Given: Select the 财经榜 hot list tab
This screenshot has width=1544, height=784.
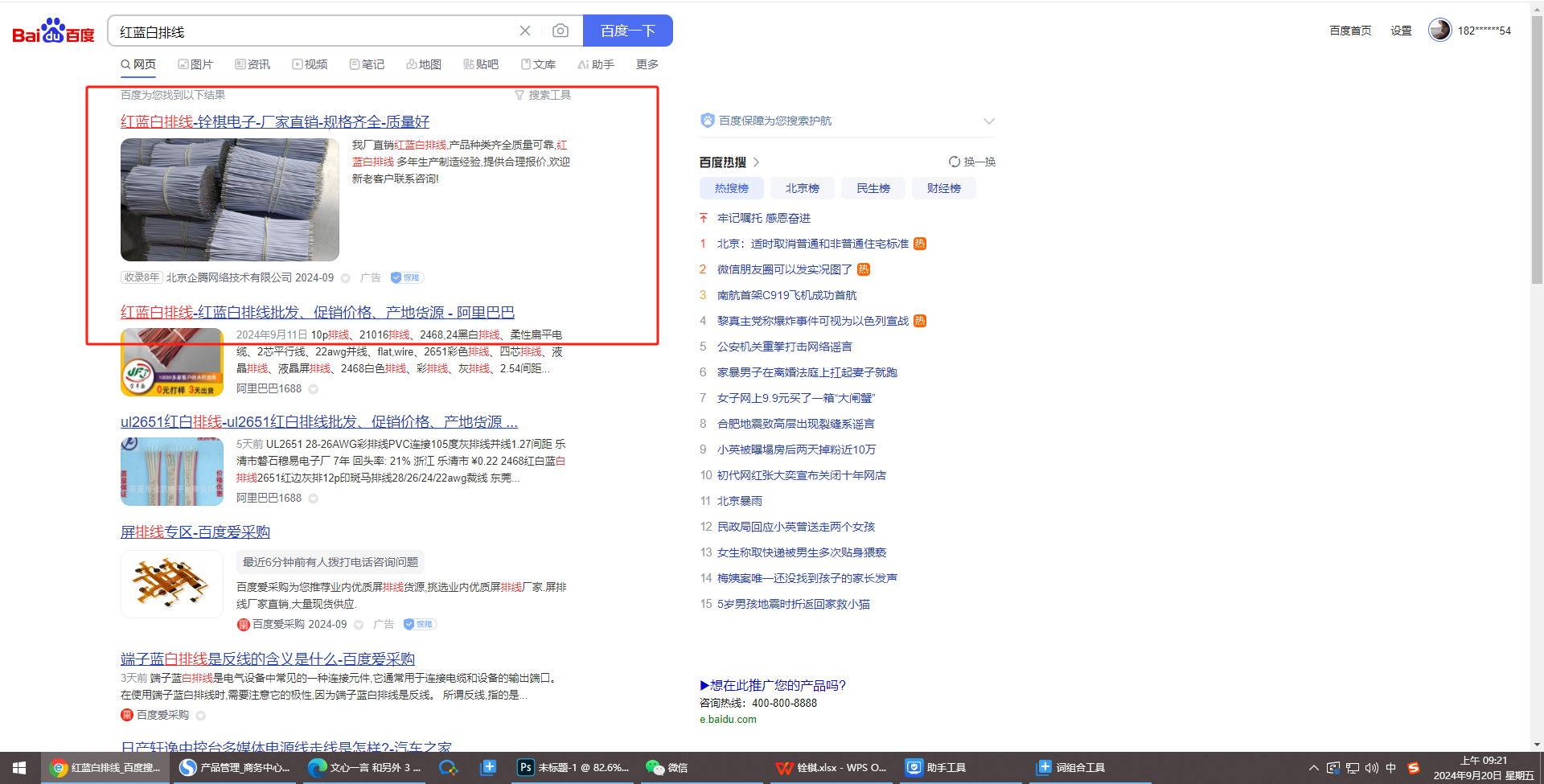Looking at the screenshot, I should point(943,188).
